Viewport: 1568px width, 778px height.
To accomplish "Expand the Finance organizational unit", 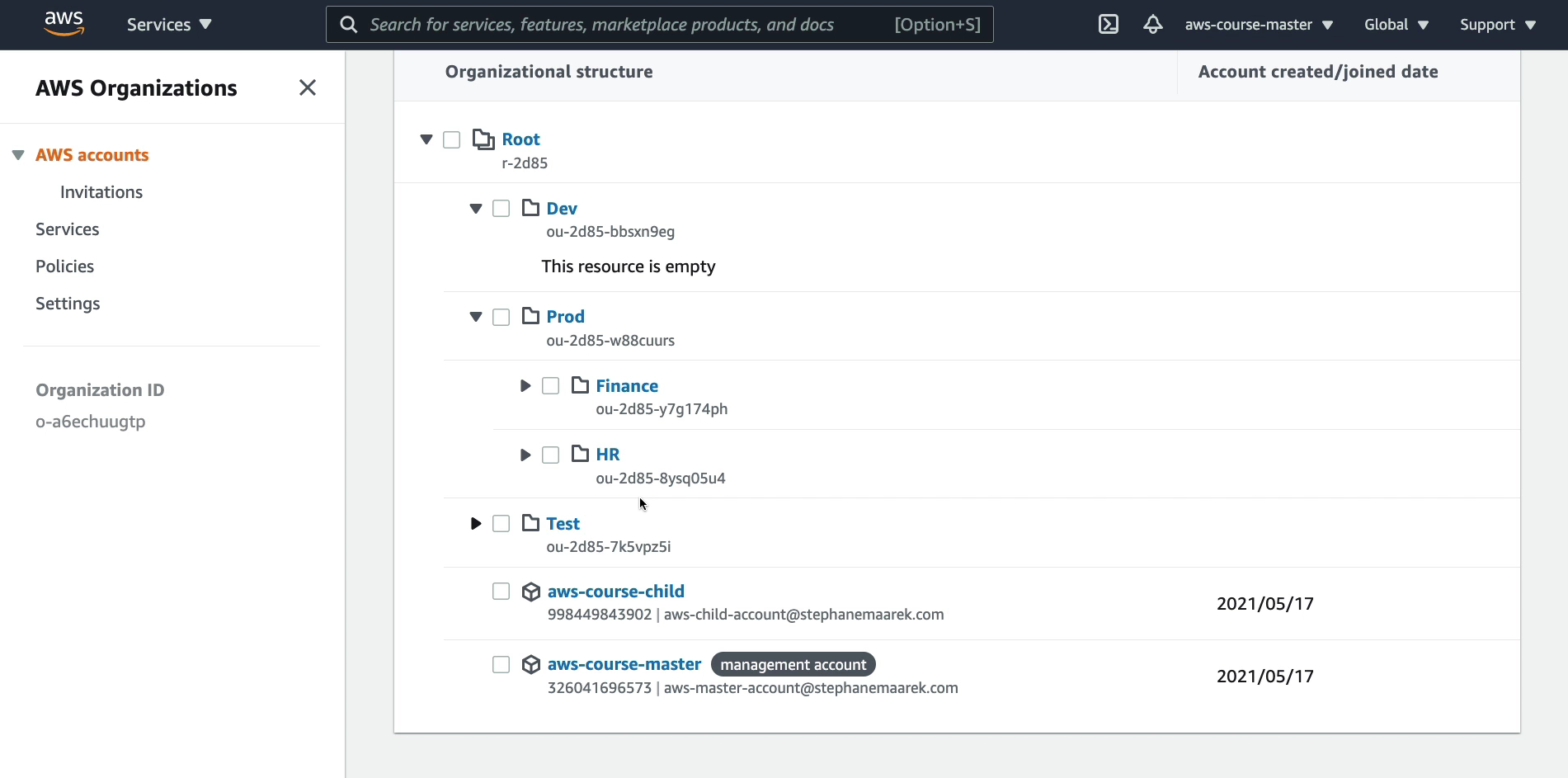I will point(525,385).
